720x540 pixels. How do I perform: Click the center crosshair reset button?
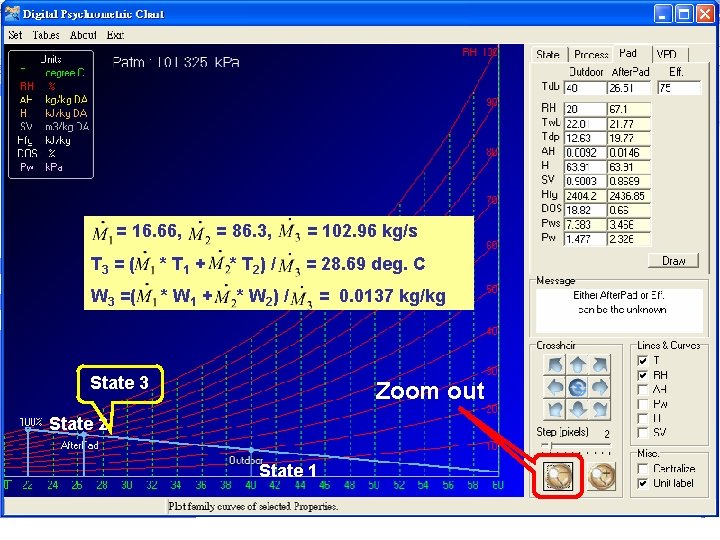(577, 388)
